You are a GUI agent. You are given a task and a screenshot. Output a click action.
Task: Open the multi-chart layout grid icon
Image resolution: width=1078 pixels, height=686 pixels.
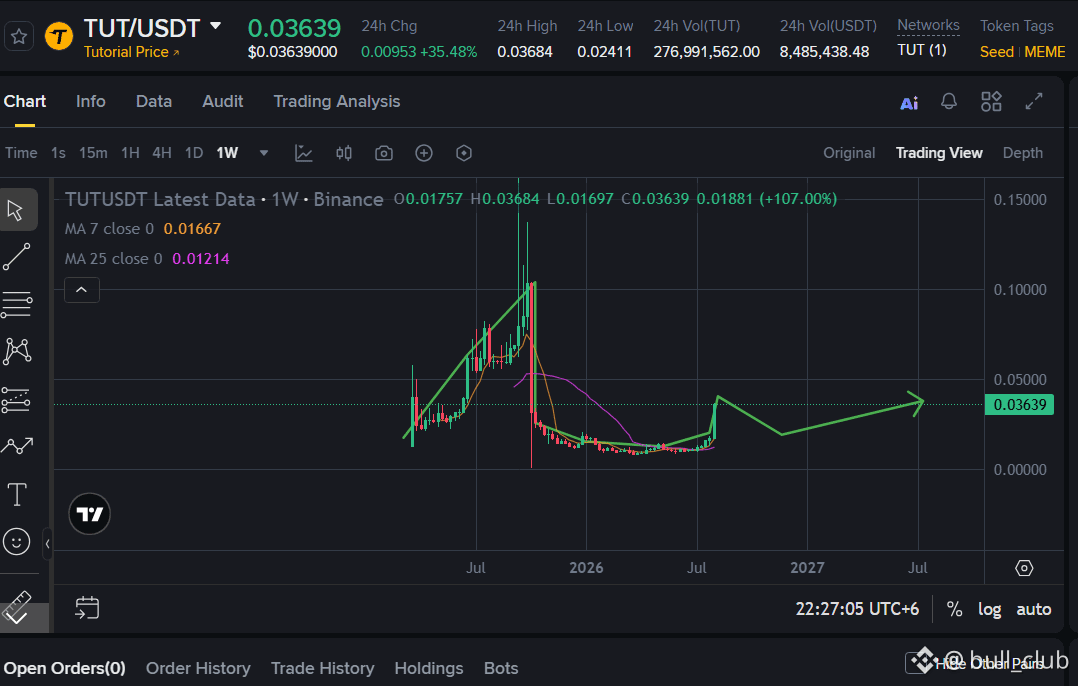(991, 102)
